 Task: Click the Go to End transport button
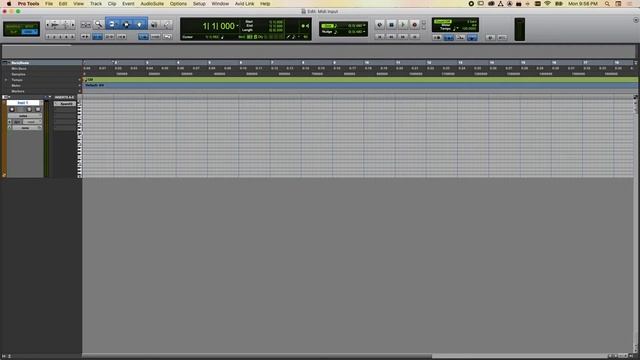coord(414,37)
